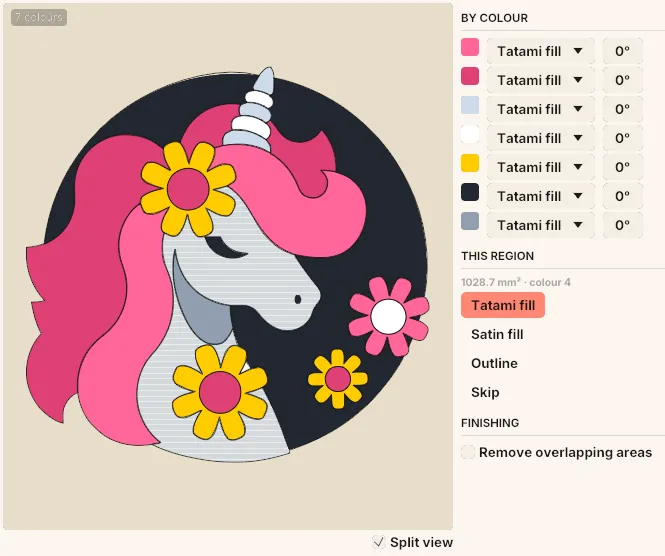Open fill type dropdown for yellow colour
665x556 pixels.
coord(540,167)
